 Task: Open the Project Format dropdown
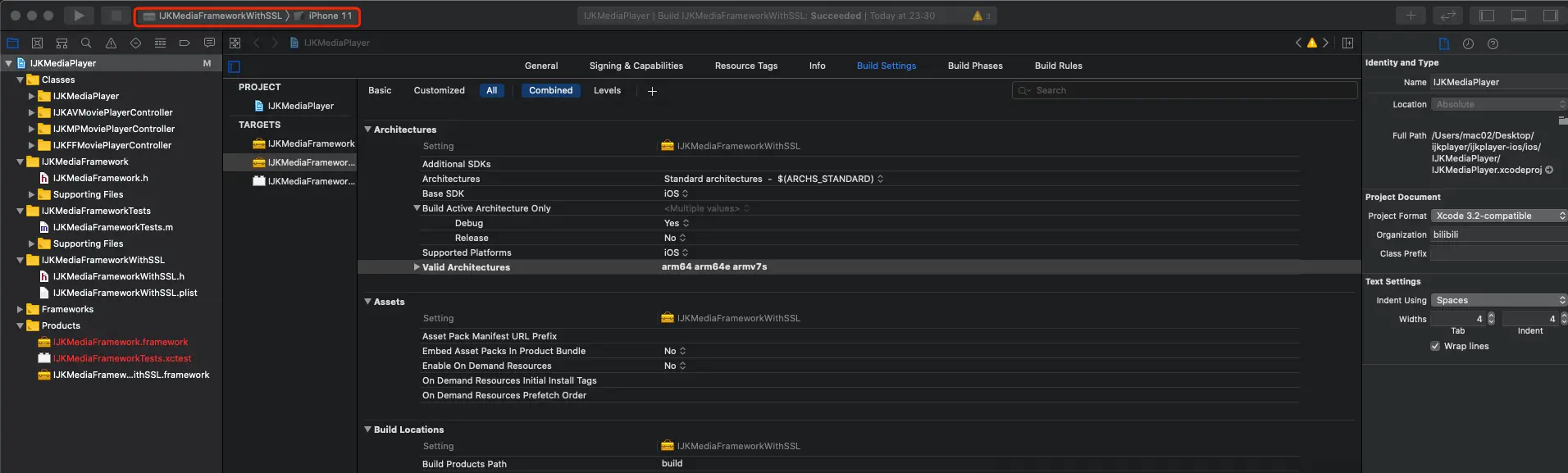(x=1499, y=216)
